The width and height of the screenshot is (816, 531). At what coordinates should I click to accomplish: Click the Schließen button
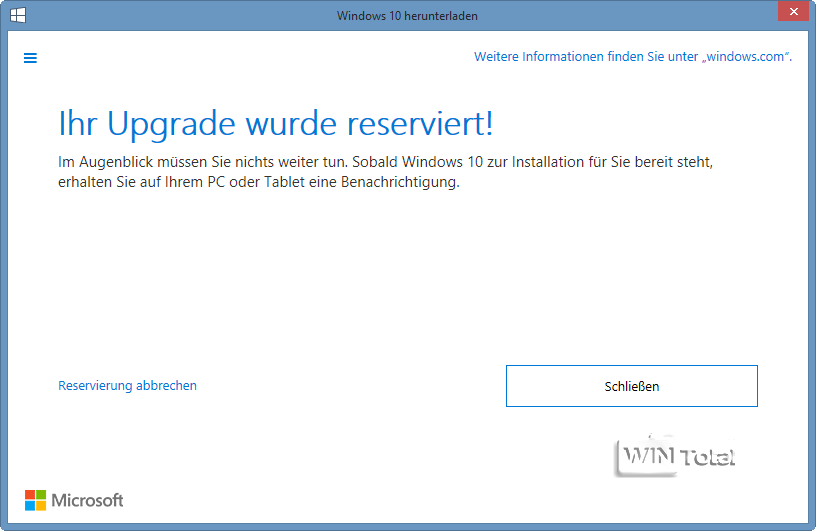(x=632, y=386)
